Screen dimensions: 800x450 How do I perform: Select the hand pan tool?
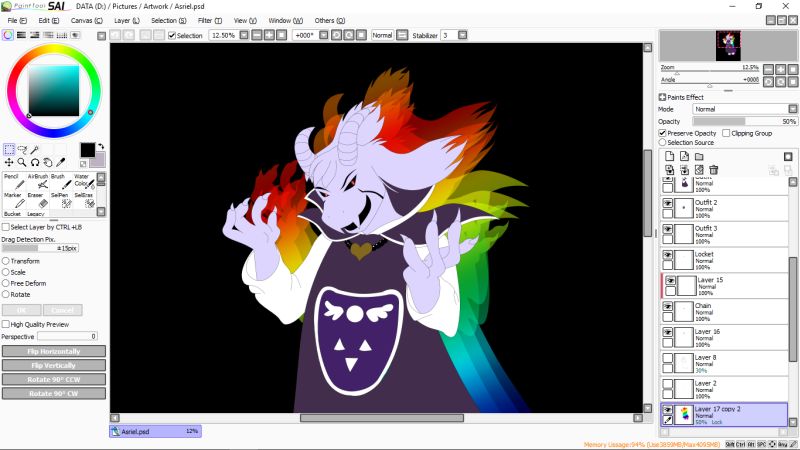coord(47,162)
